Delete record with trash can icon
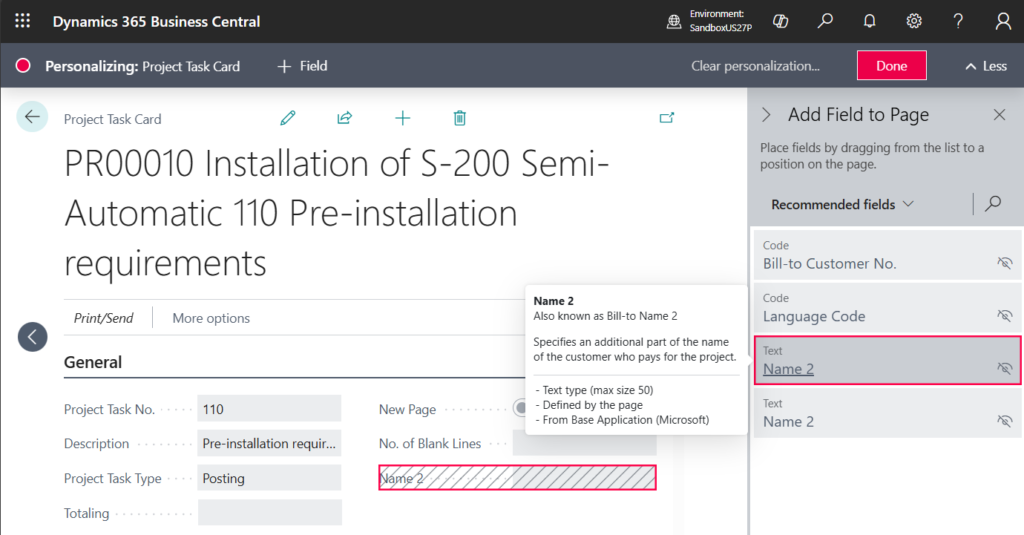1024x535 pixels. [x=460, y=118]
